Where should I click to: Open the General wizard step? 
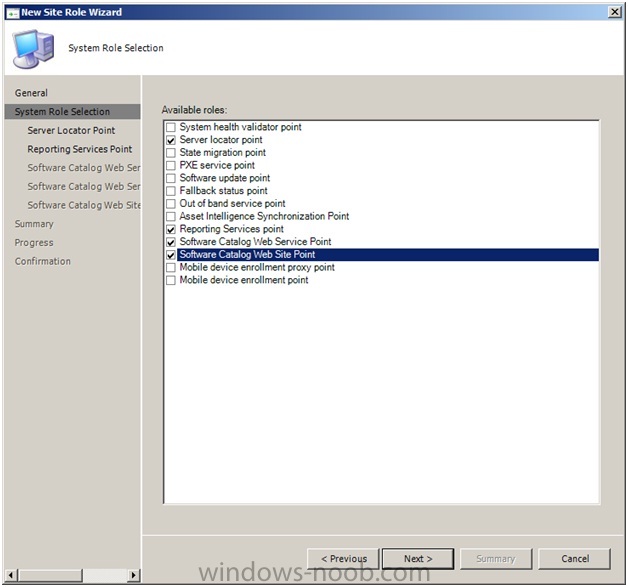click(x=31, y=93)
